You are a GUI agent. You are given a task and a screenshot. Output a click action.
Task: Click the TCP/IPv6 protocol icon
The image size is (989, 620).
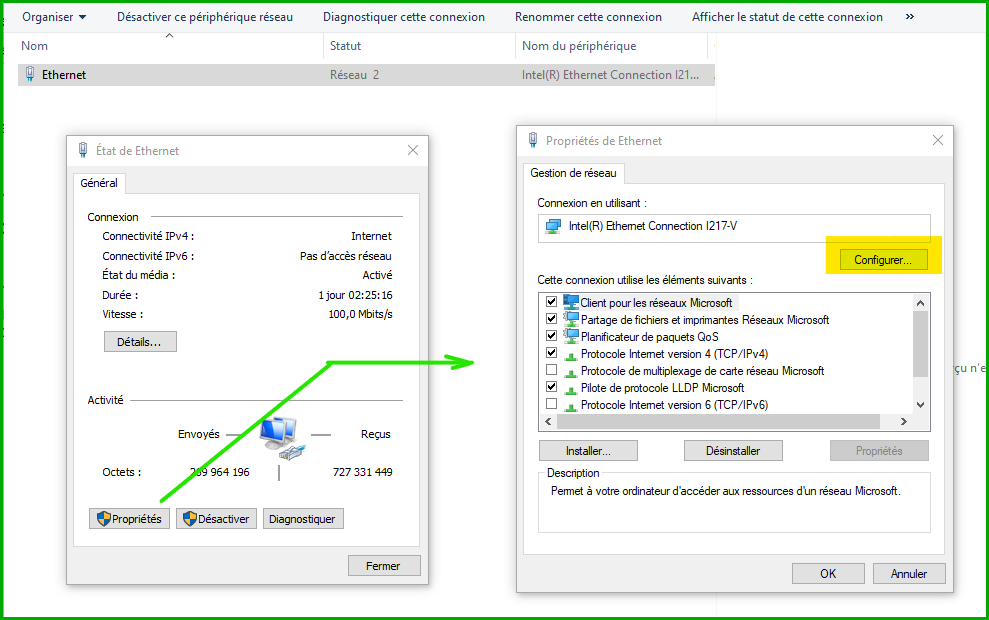(x=571, y=406)
